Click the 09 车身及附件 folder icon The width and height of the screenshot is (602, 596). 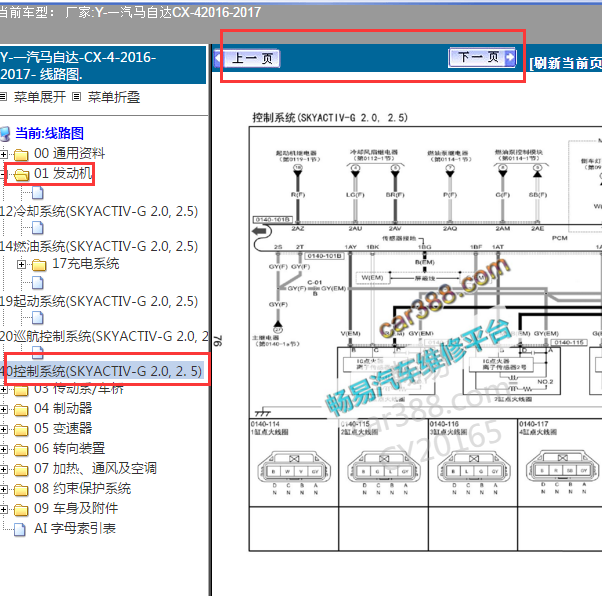coord(21,510)
